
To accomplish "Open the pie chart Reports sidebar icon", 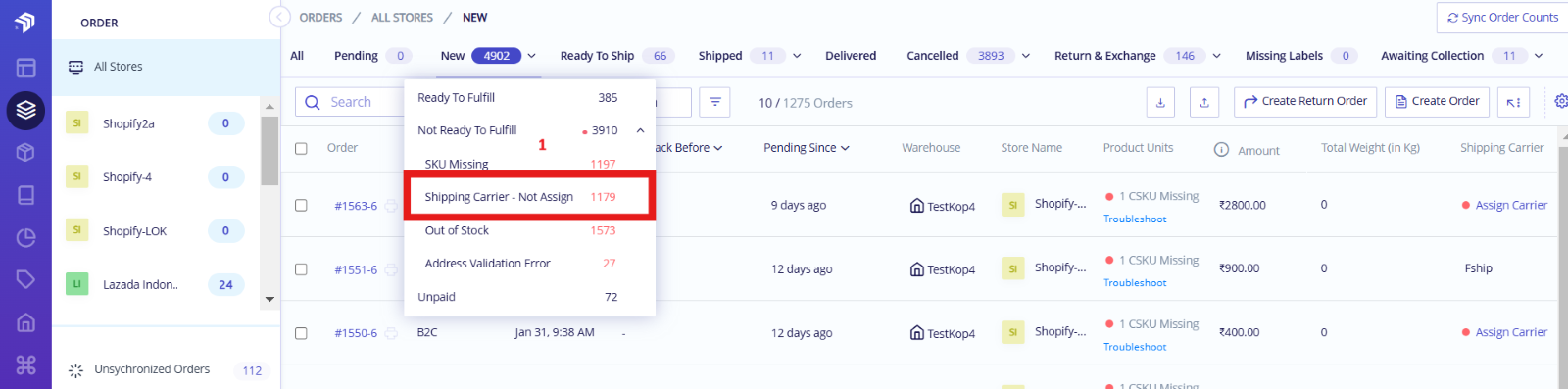I will coord(25,237).
